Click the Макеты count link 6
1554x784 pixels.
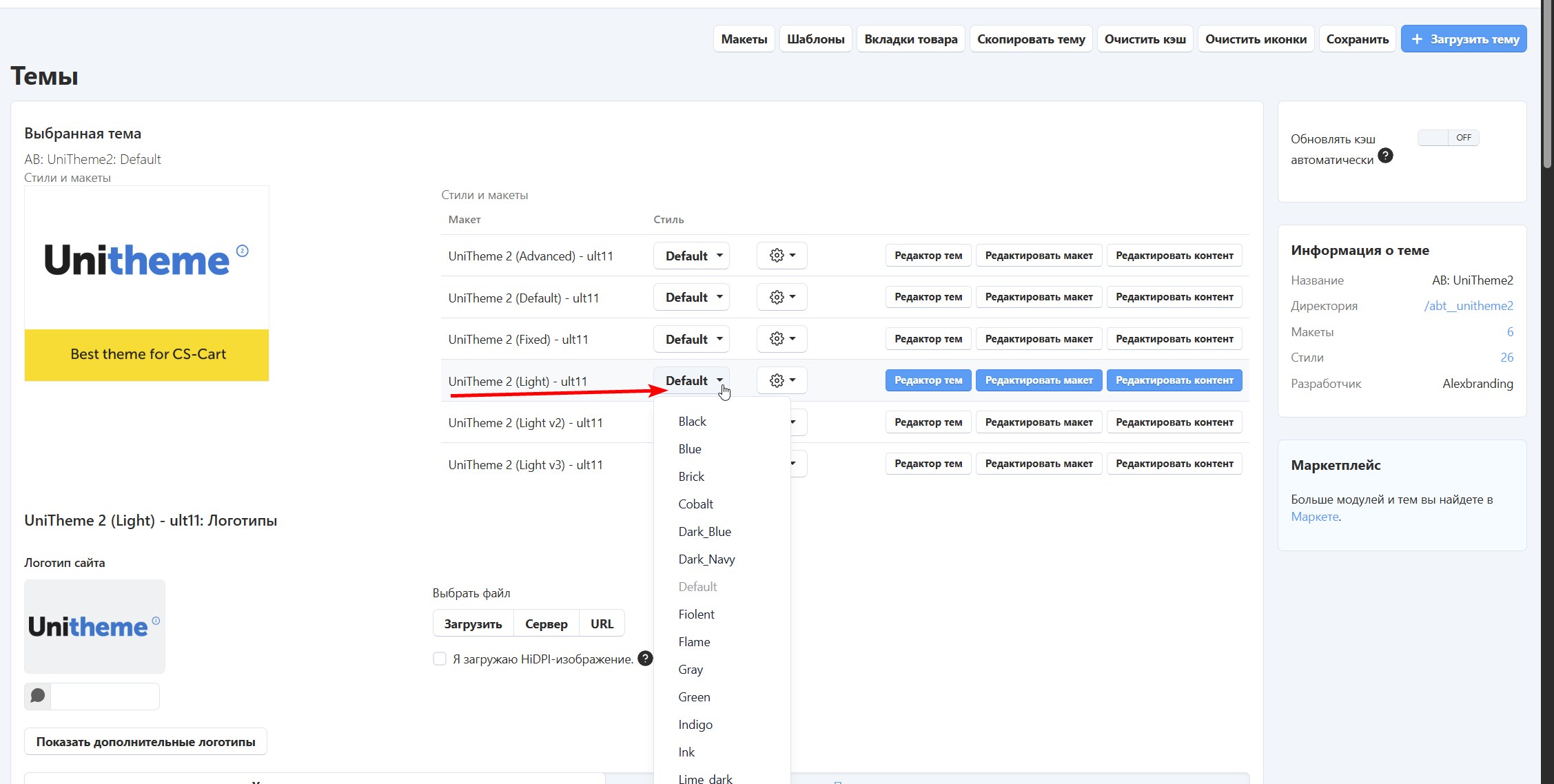point(1510,332)
